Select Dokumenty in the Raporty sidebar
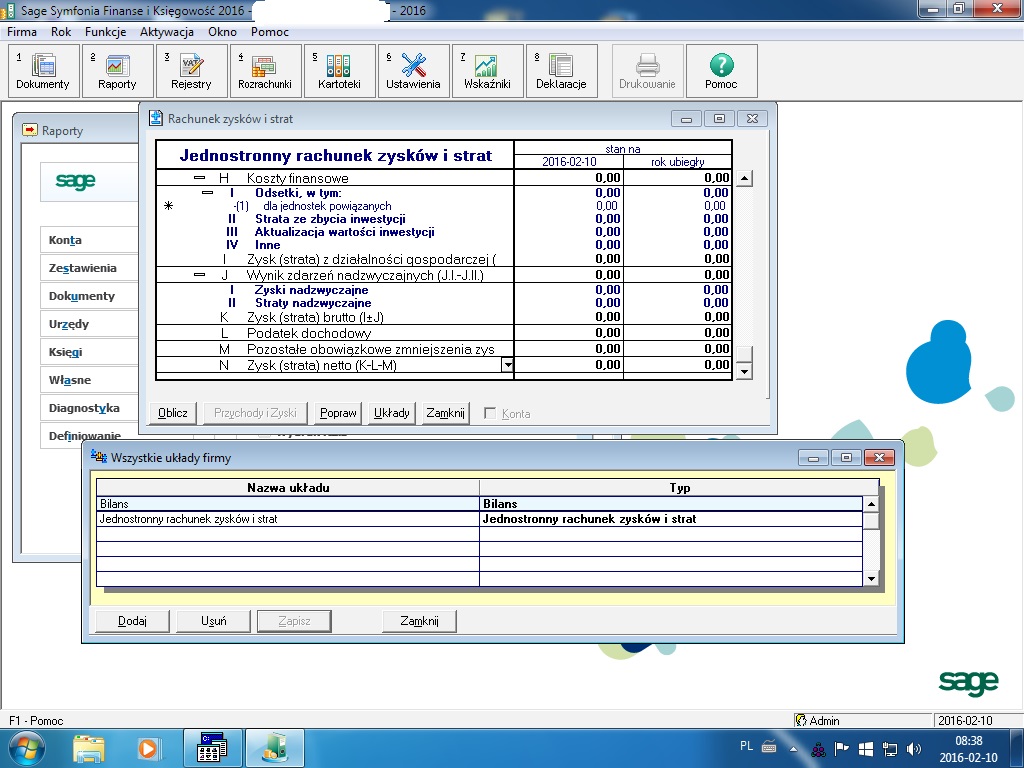 pyautogui.click(x=89, y=296)
